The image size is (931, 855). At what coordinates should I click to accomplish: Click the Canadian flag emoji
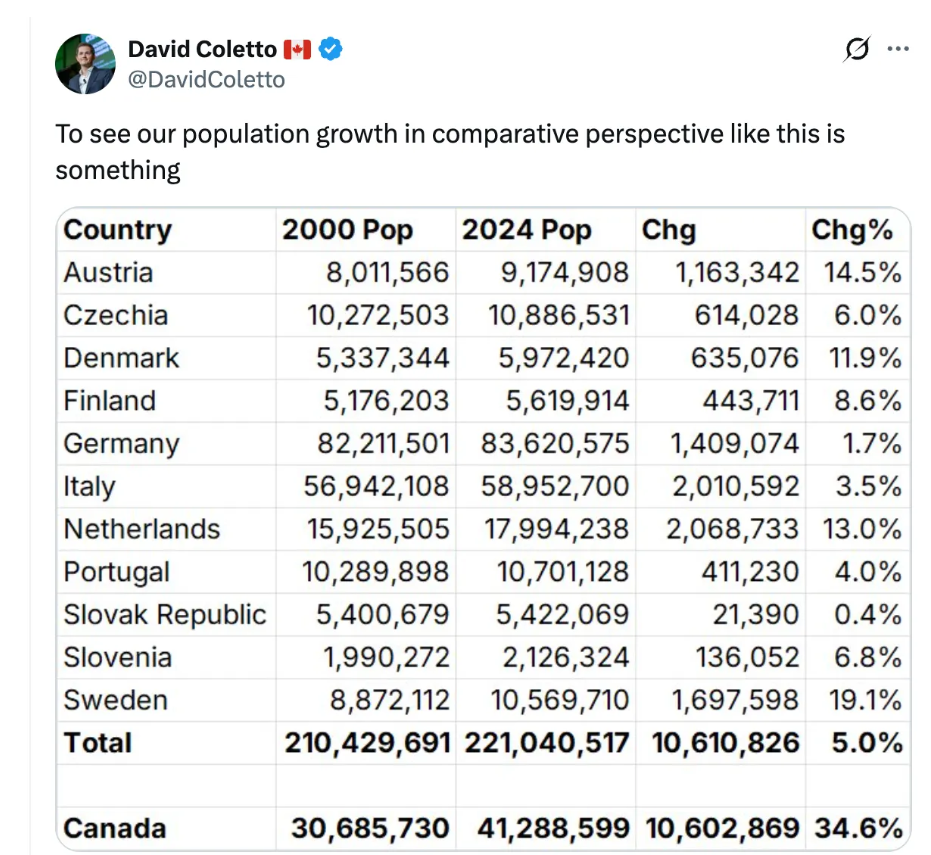[x=297, y=49]
